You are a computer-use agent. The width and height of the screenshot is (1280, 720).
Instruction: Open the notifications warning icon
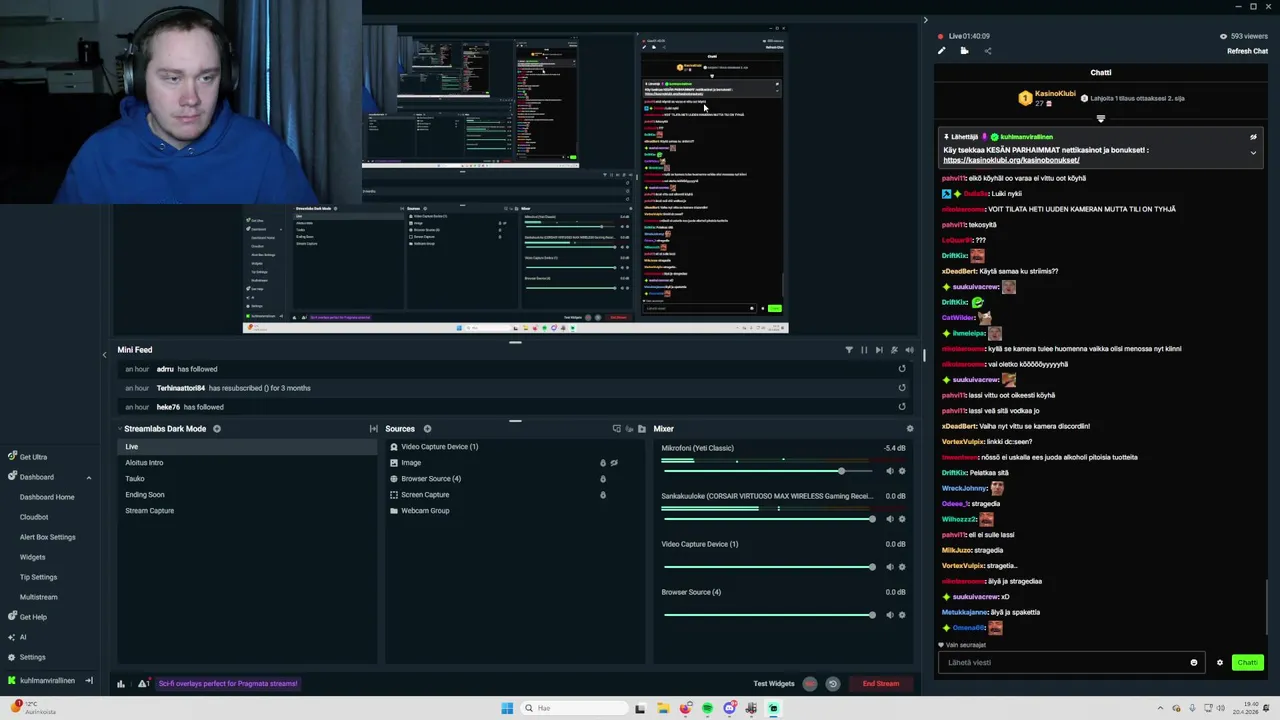click(x=144, y=684)
